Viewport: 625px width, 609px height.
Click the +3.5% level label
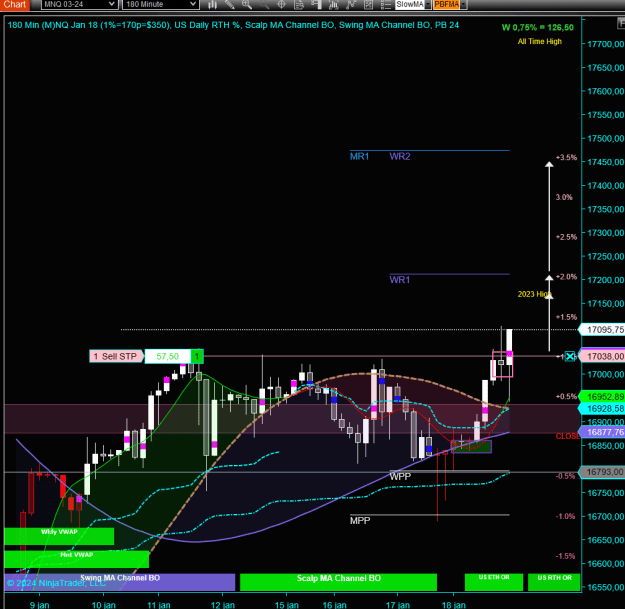[x=566, y=157]
